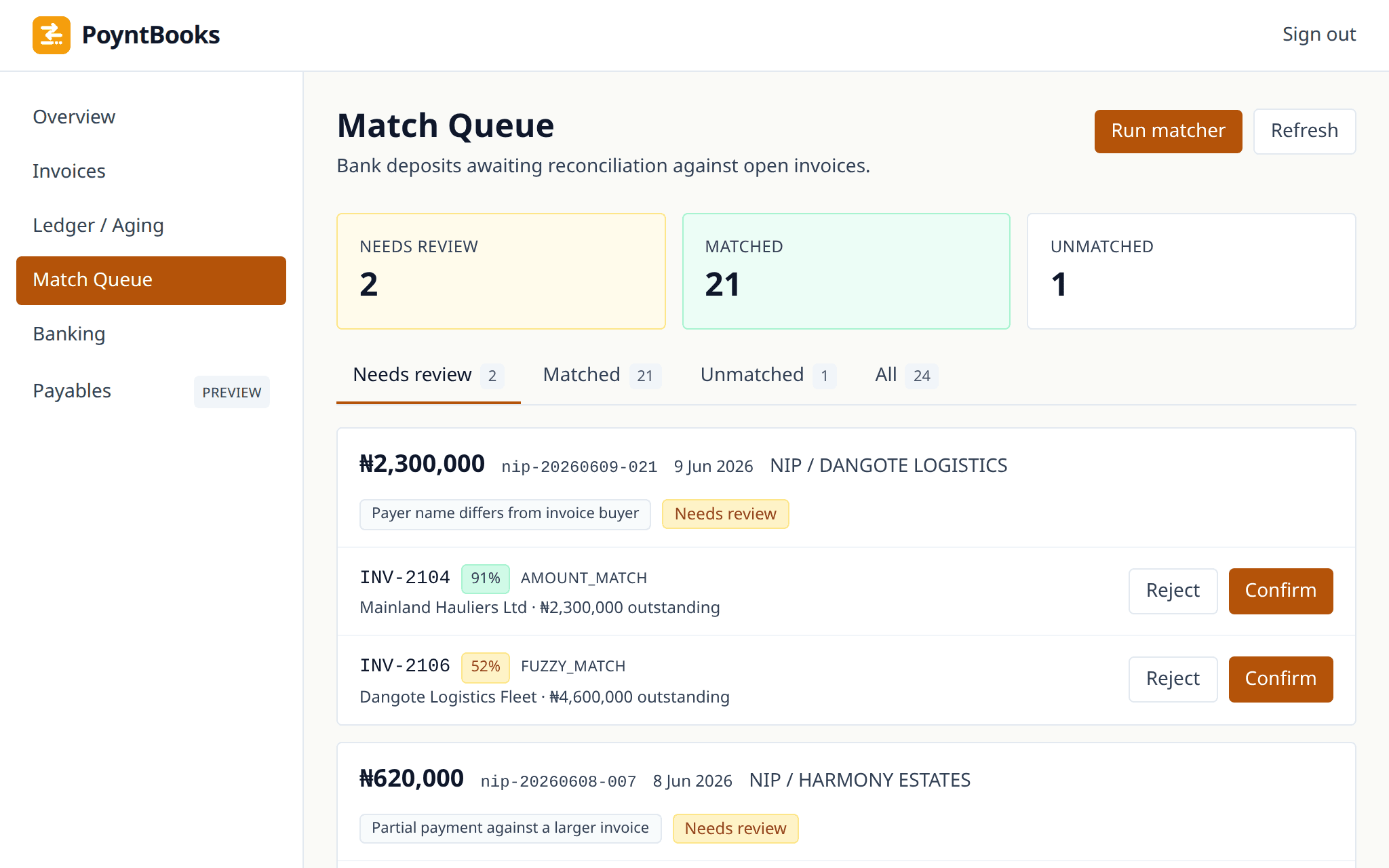Open the Overview page
This screenshot has width=1389, height=868.
click(151, 117)
